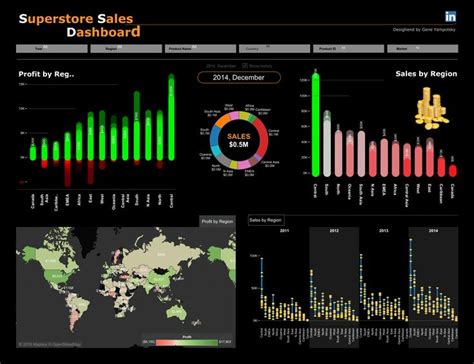The image size is (474, 364).
Task: Click Australia on the profit map
Action: 176,312
